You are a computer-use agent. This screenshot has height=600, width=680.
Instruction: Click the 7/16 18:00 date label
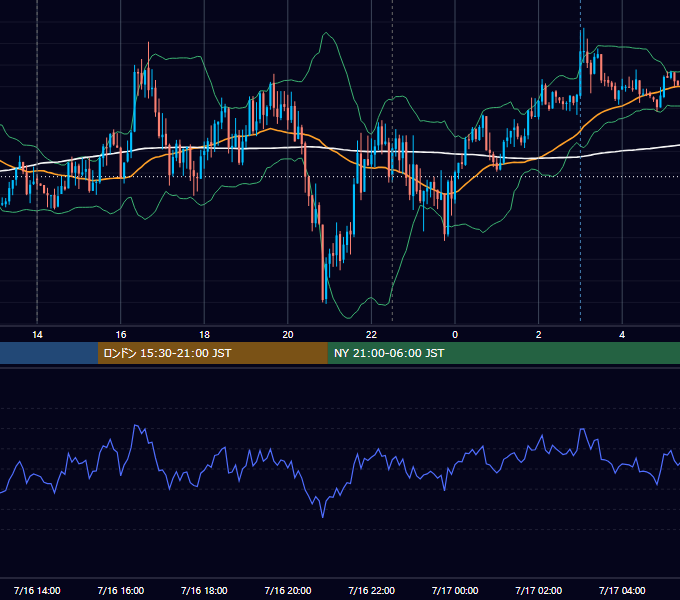(204, 590)
